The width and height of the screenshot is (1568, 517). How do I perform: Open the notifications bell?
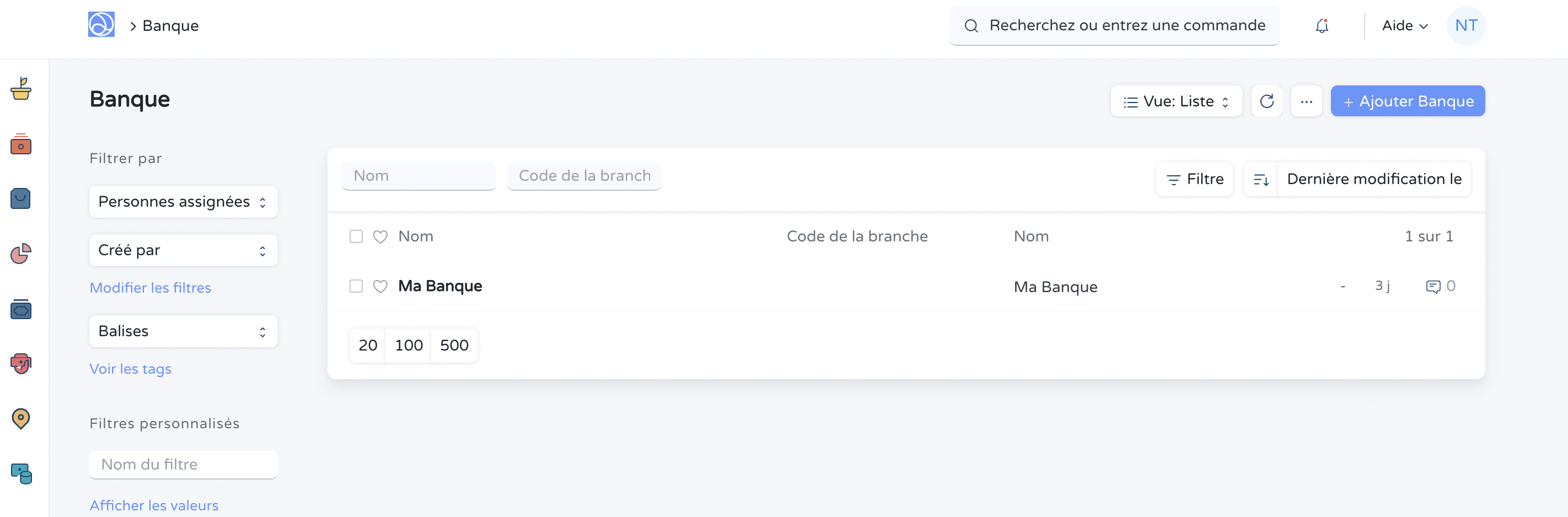1322,25
